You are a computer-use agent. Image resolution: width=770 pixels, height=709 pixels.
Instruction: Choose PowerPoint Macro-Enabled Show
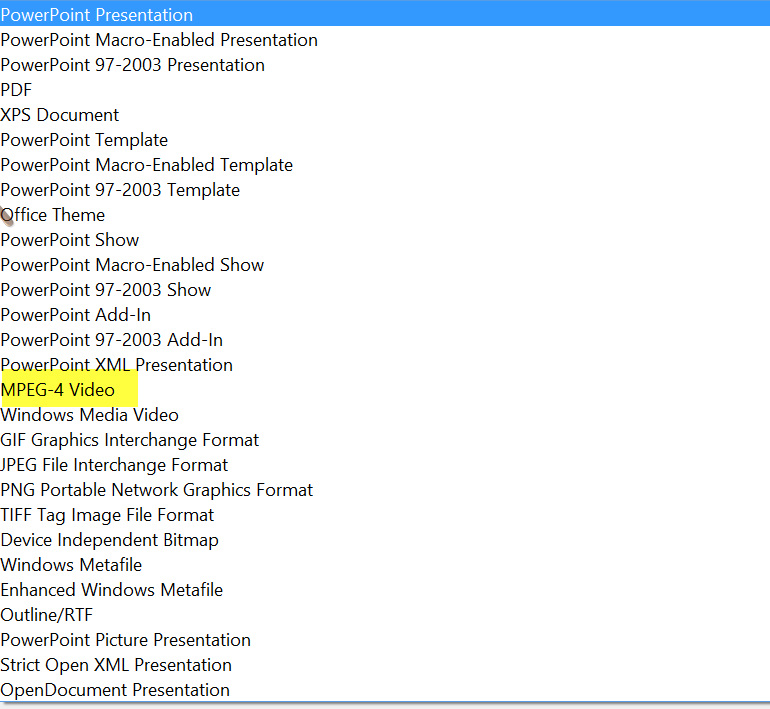click(x=385, y=265)
